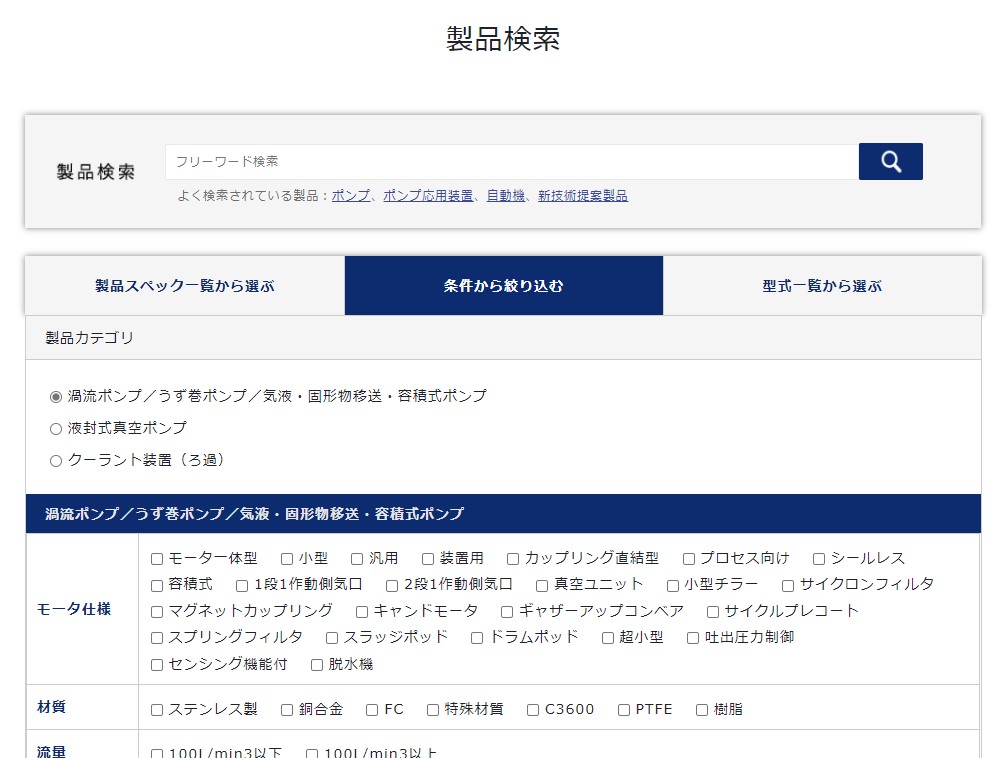Select the 液封式真空ポンプ radio button

(56, 429)
